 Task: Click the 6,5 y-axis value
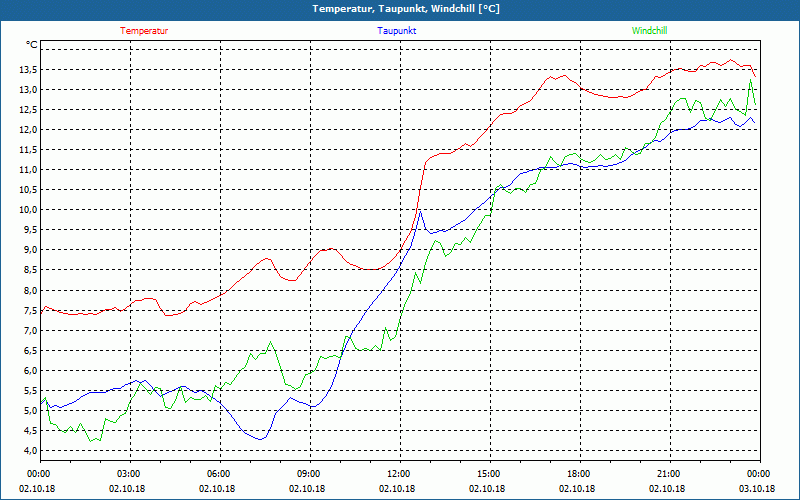click(31, 351)
